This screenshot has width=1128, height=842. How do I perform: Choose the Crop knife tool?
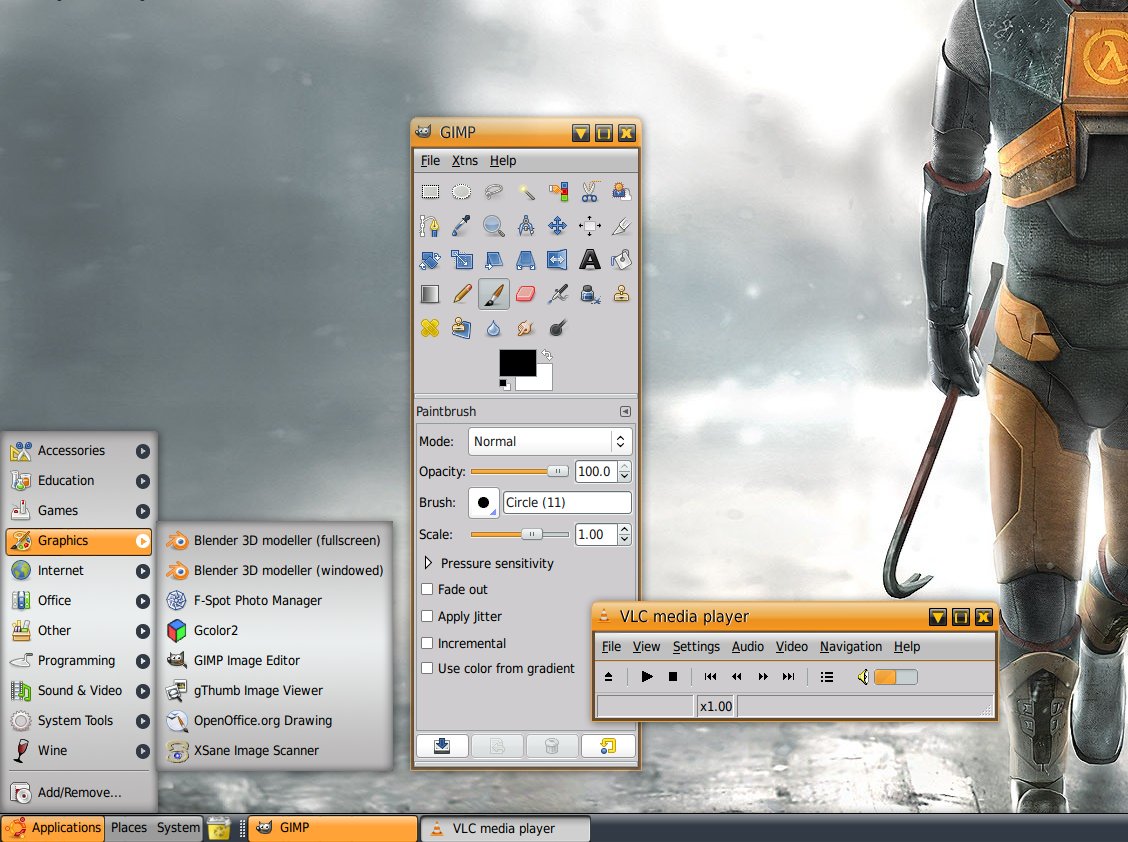(x=622, y=226)
